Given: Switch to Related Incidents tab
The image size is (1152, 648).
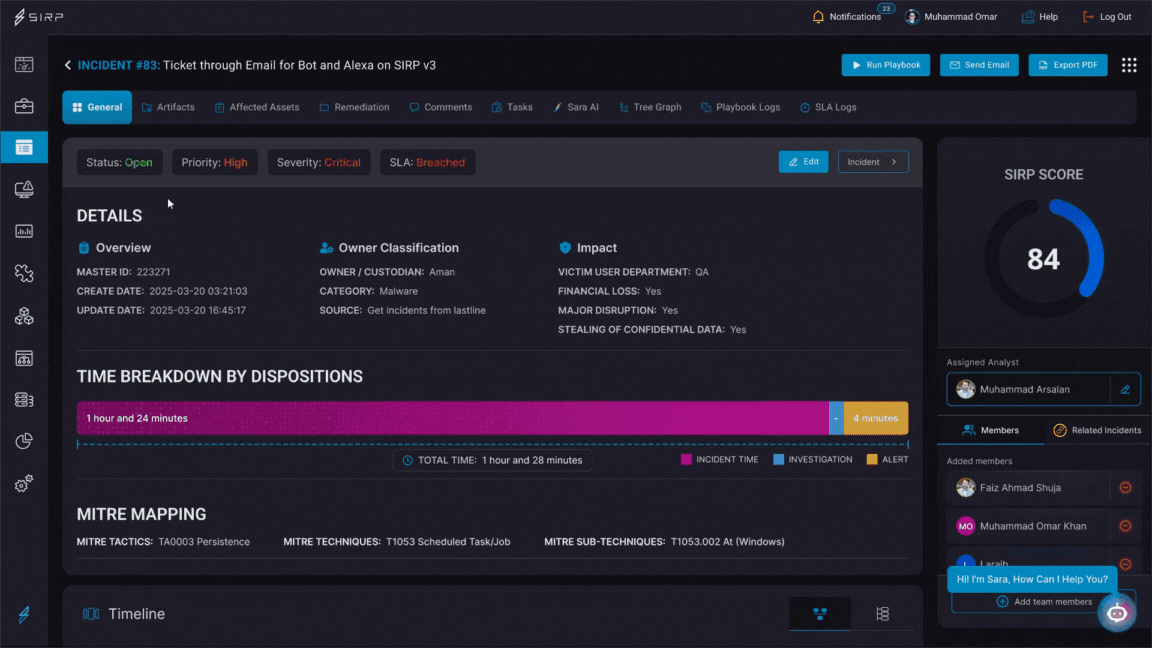Looking at the screenshot, I should [1097, 431].
